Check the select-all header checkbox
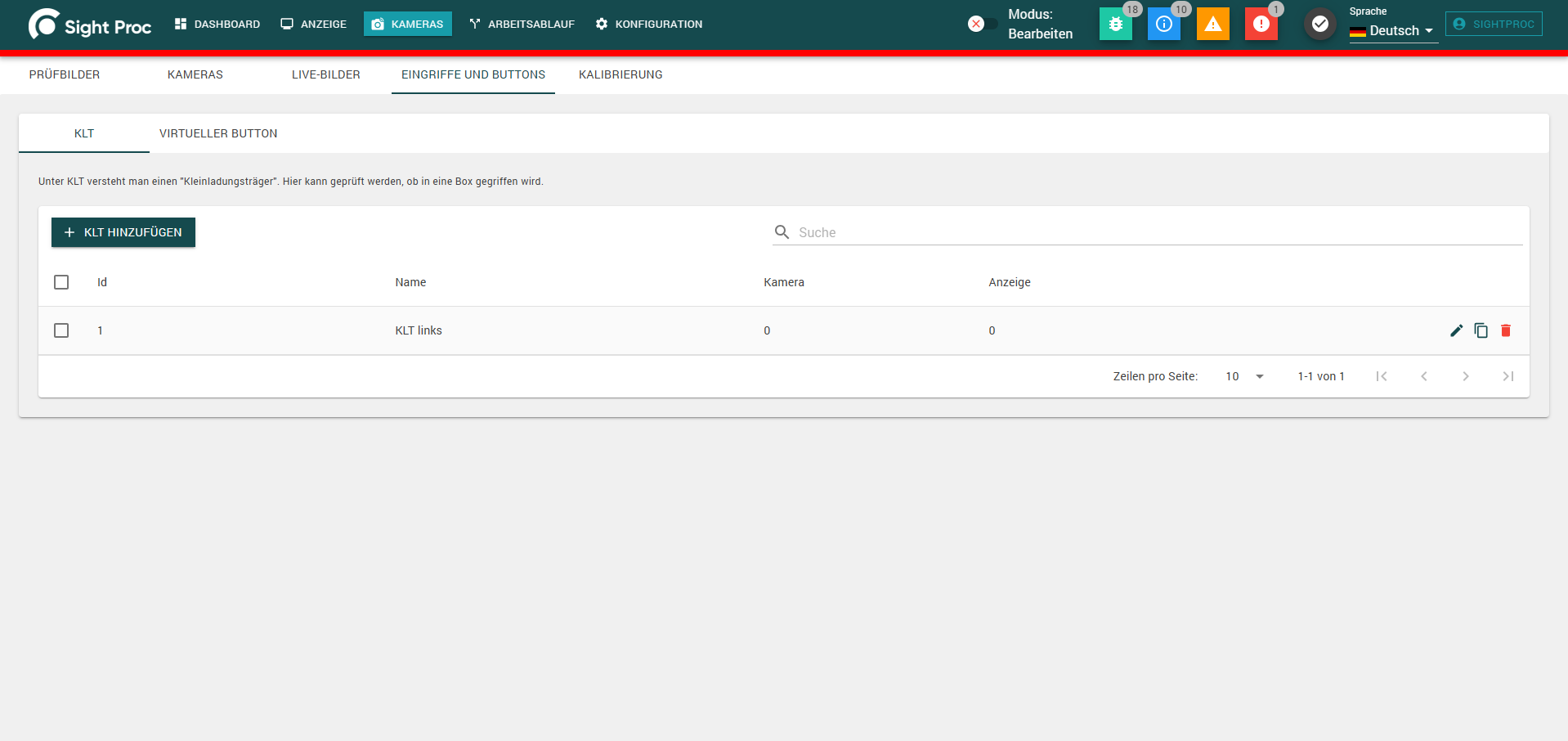Viewport: 1568px width, 741px height. coord(61,282)
